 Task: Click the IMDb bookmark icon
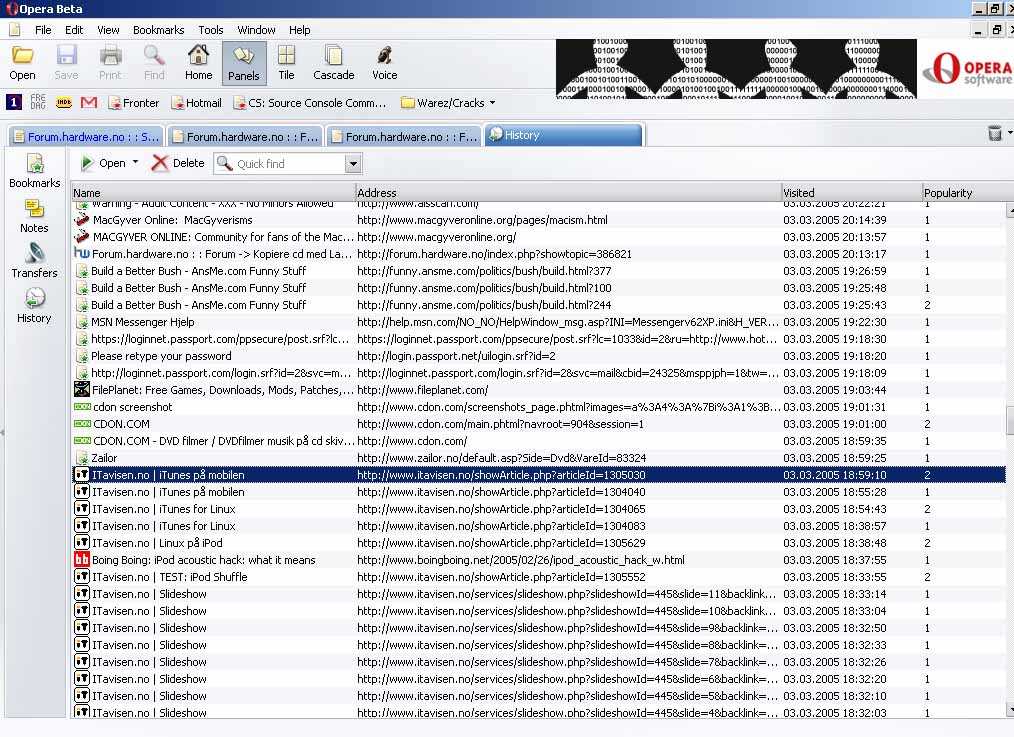pyautogui.click(x=64, y=102)
